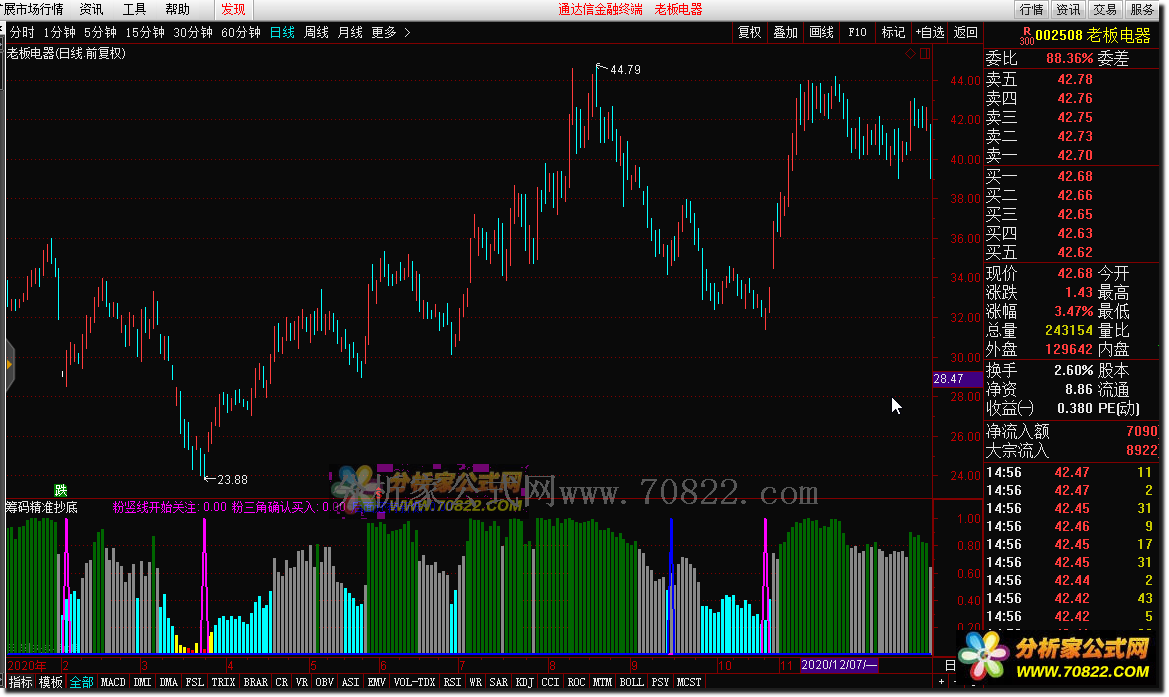This screenshot has height=697, width=1169.
Task: Switch indicator to SAR
Action: pyautogui.click(x=498, y=682)
